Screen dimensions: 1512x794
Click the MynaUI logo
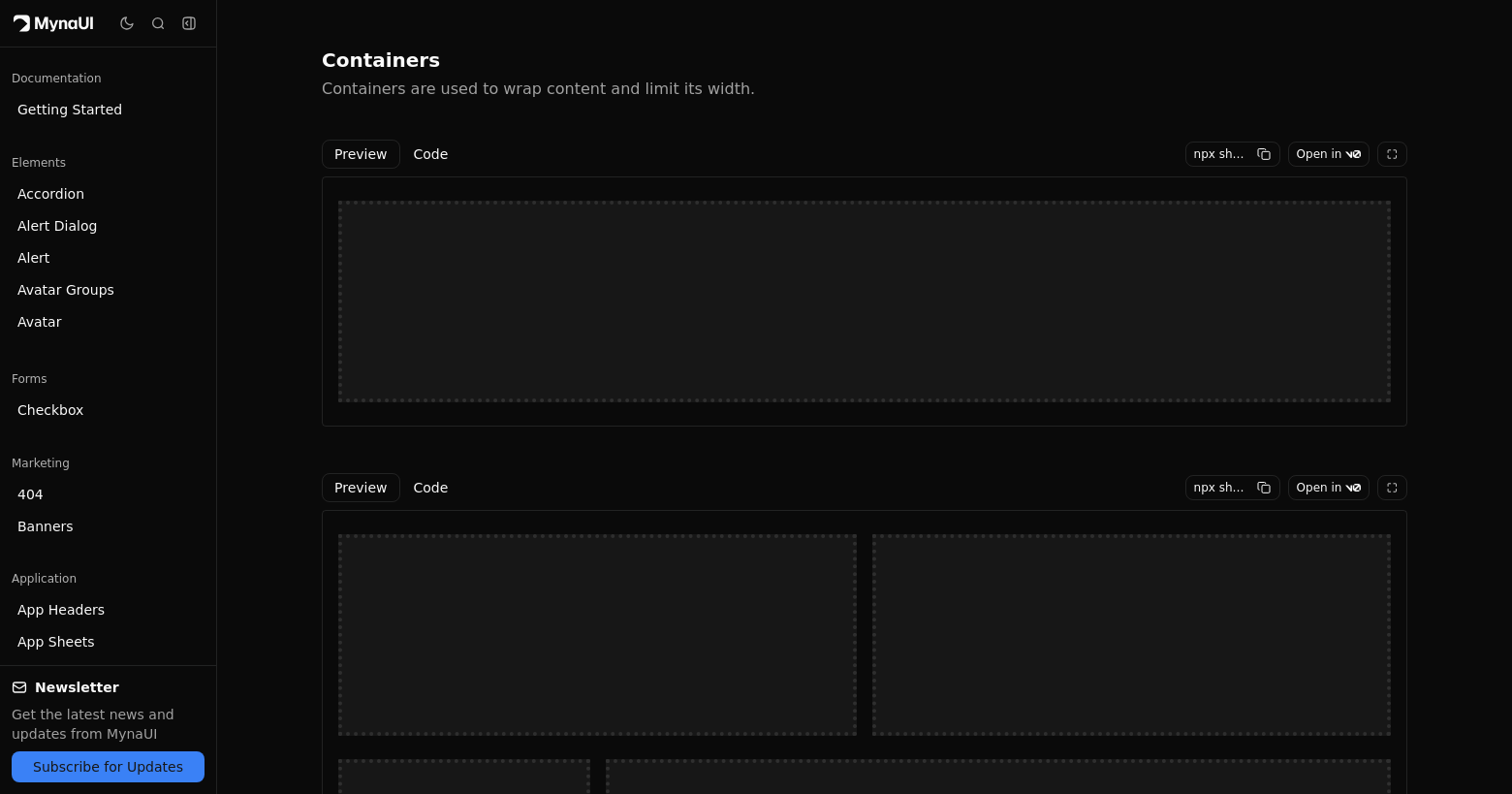pos(53,23)
